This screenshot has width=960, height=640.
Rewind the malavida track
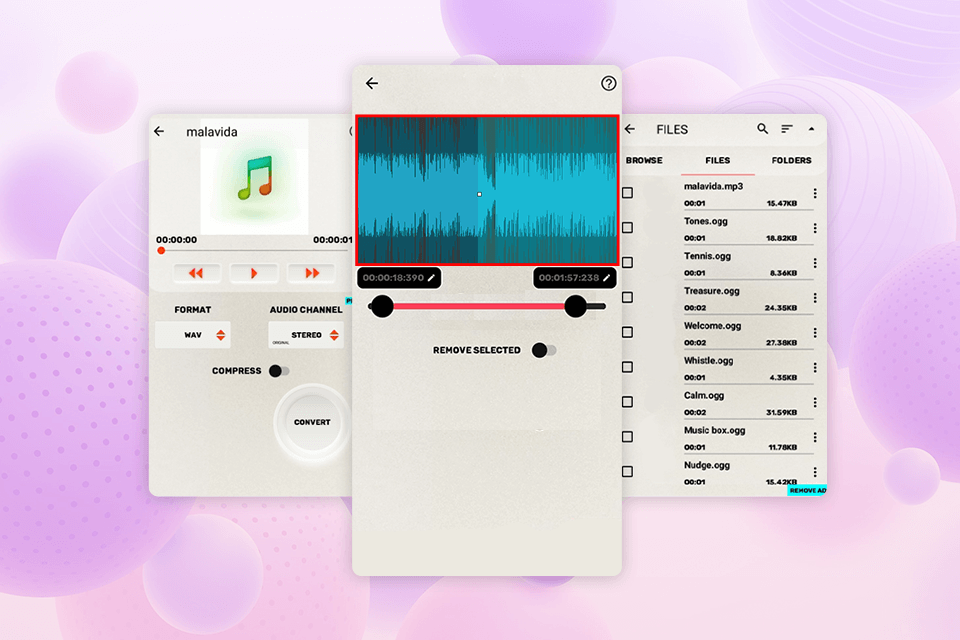coord(197,273)
